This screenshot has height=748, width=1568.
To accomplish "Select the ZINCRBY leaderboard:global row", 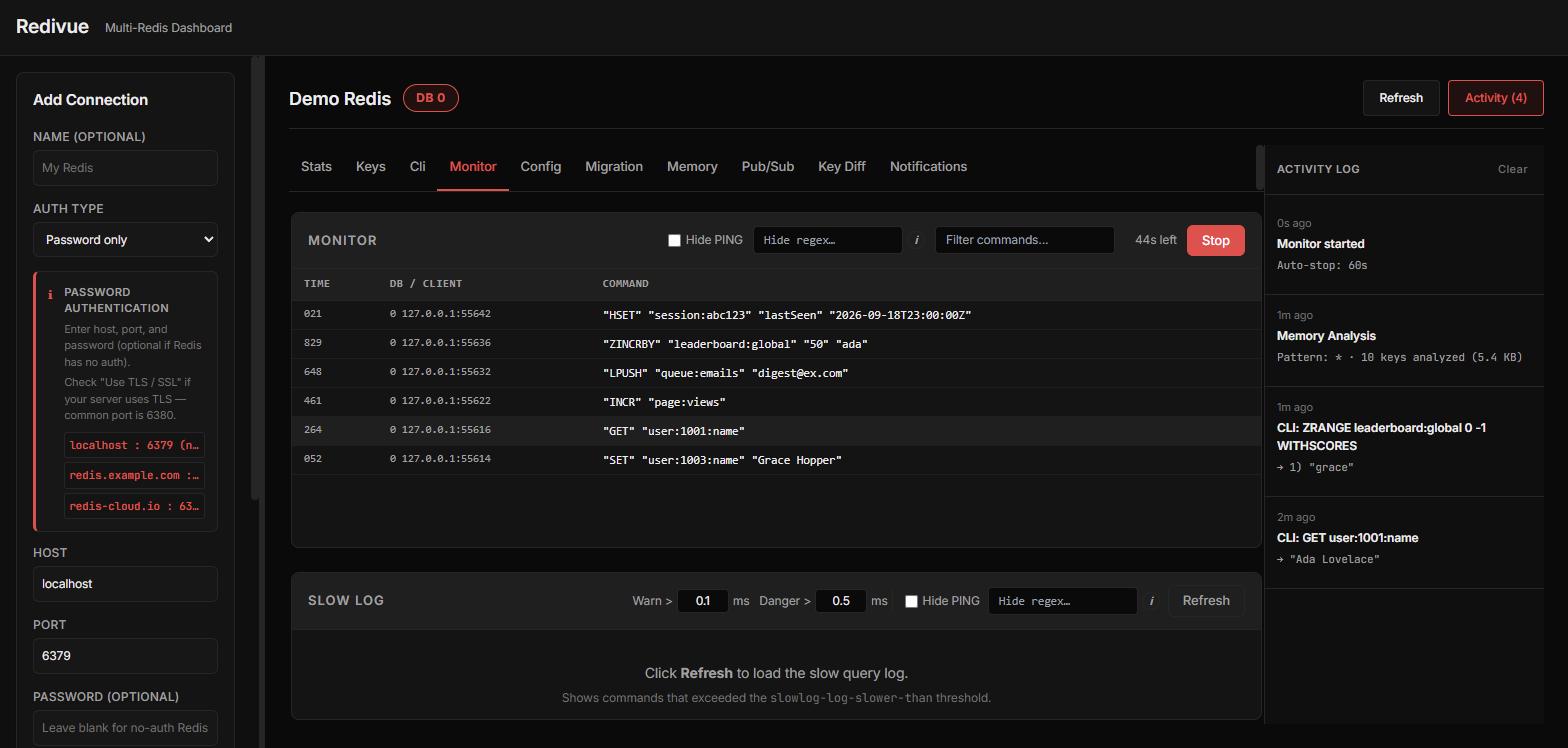I will 776,344.
